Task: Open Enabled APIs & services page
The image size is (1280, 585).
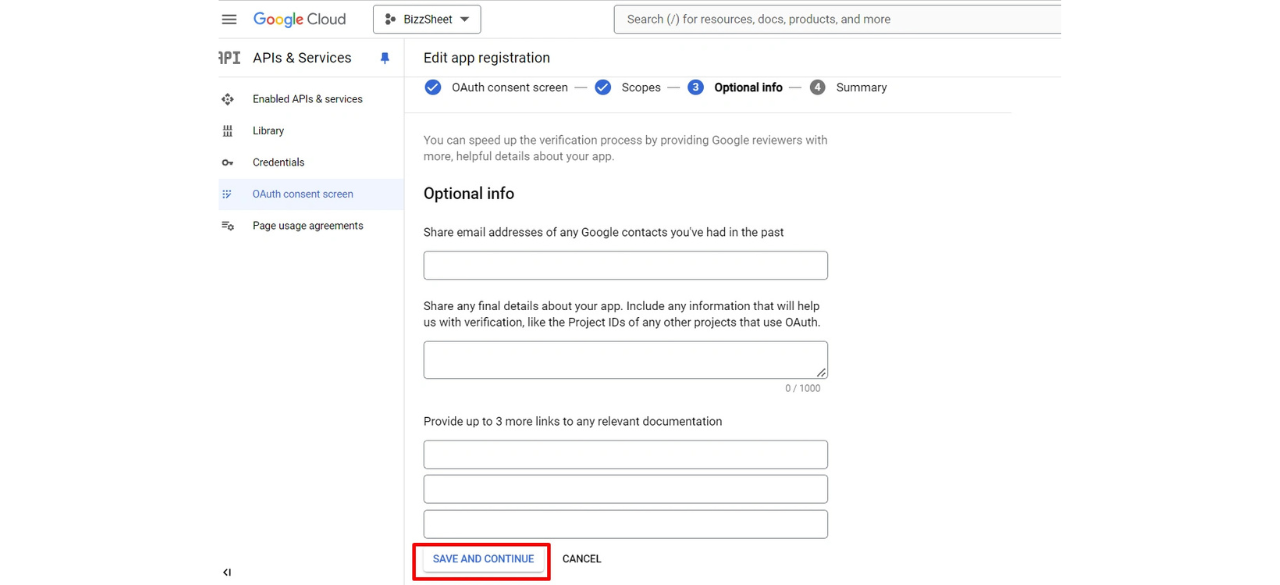Action: pos(307,99)
